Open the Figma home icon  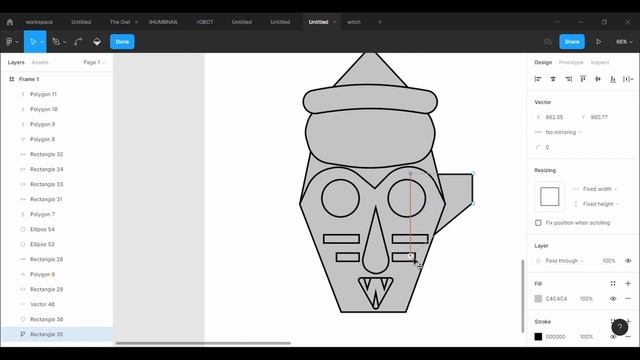coord(10,22)
